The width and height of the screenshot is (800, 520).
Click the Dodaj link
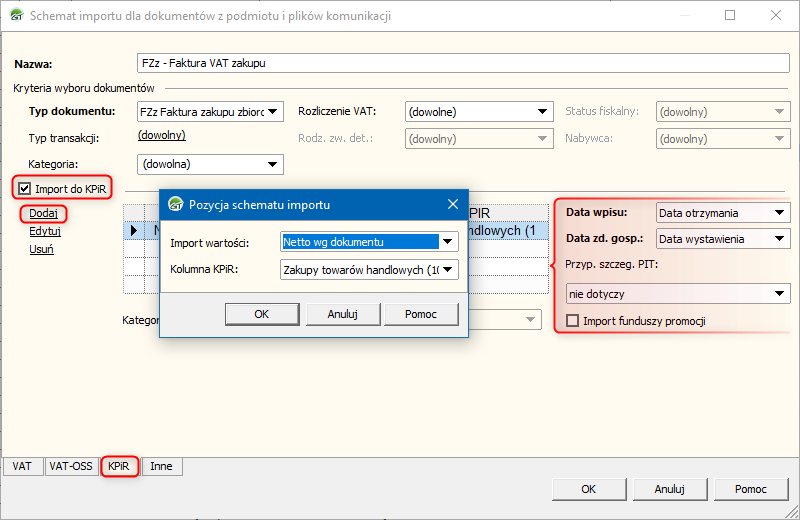44,213
